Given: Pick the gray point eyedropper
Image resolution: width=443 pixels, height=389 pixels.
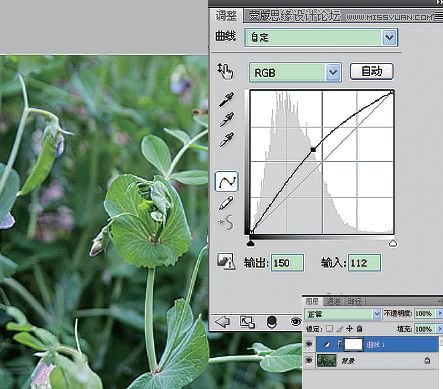Looking at the screenshot, I should 226,120.
